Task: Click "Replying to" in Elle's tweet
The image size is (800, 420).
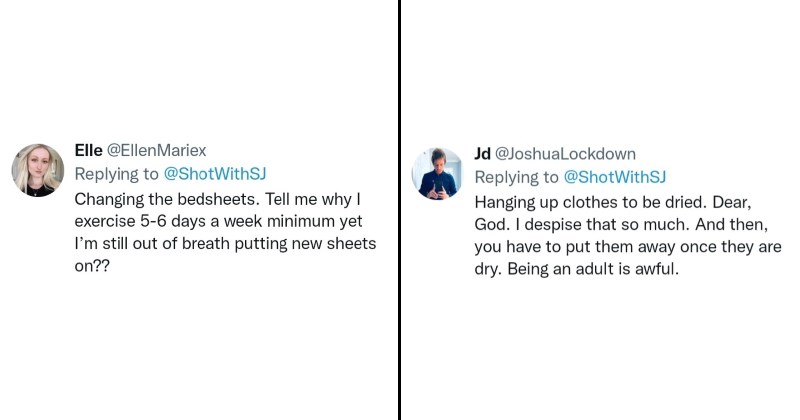Action: [116, 174]
